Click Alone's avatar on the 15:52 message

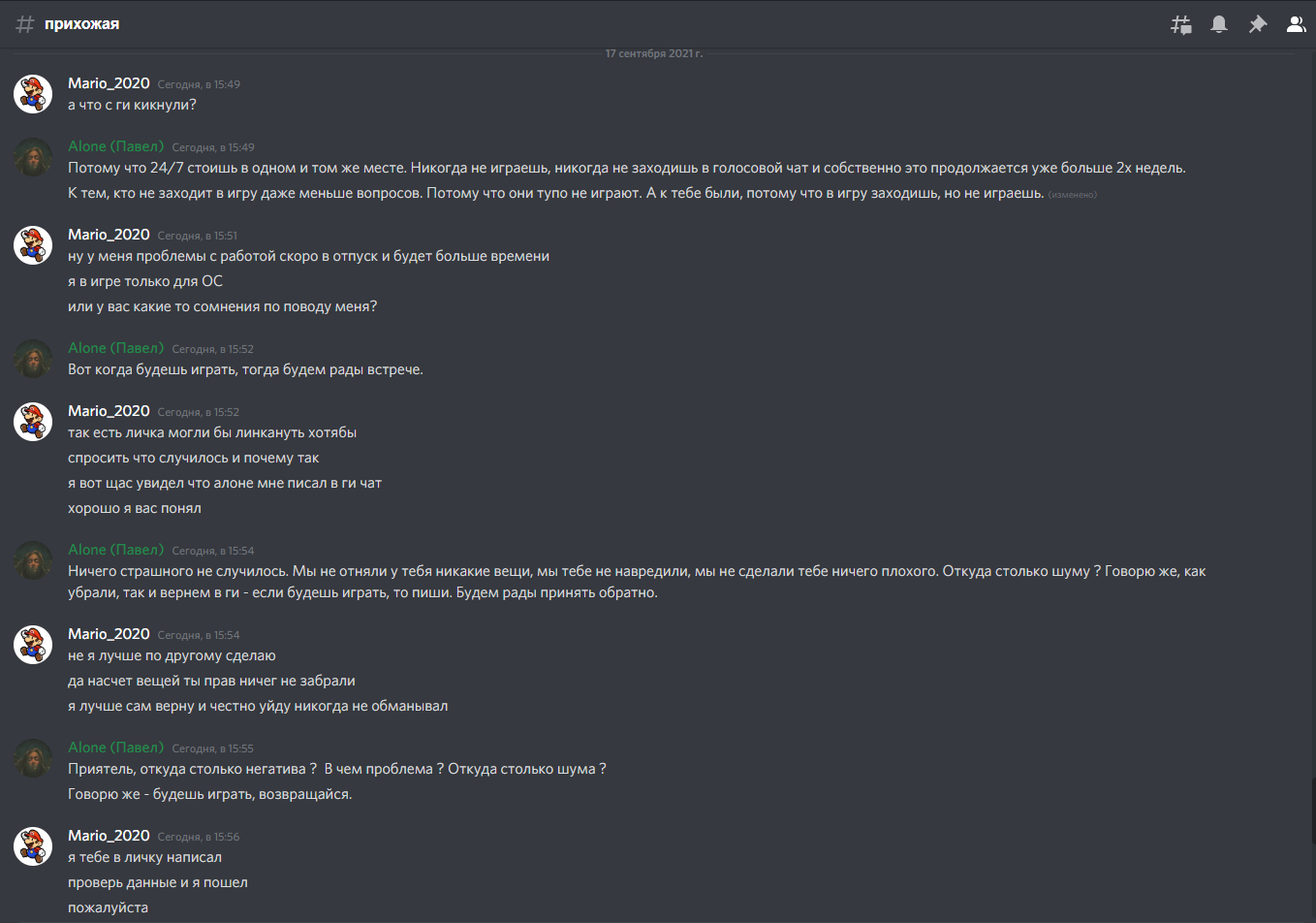pyautogui.click(x=33, y=359)
